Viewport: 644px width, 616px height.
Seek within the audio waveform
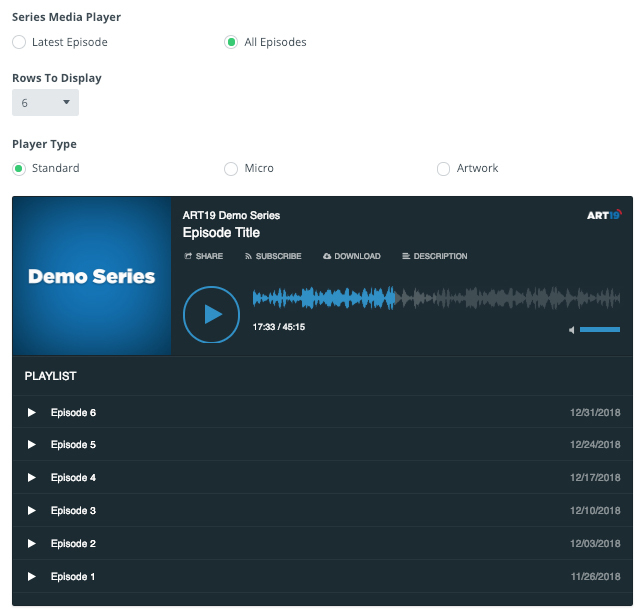click(436, 298)
